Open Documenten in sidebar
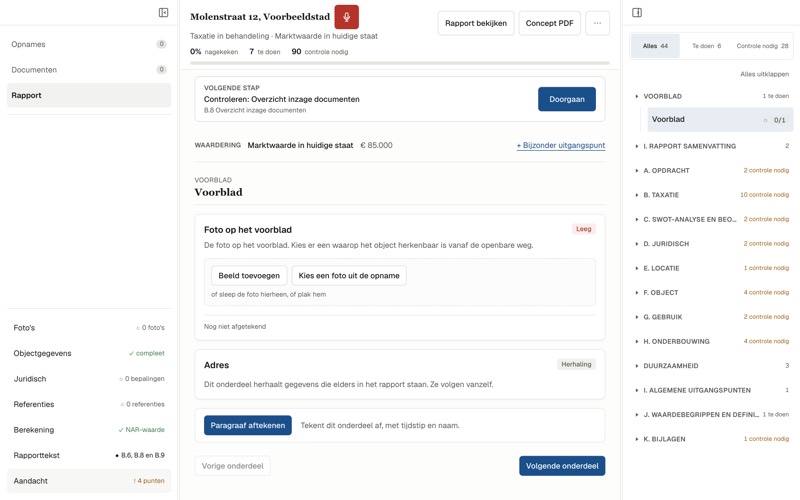Image resolution: width=800 pixels, height=500 pixels. coord(89,70)
